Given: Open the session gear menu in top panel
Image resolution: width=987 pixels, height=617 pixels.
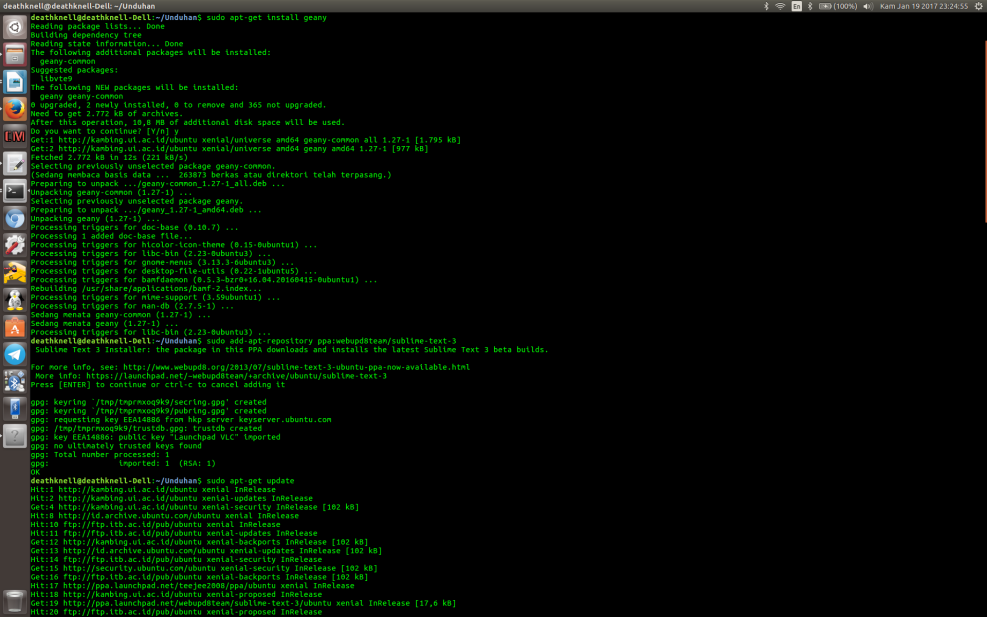Looking at the screenshot, I should (x=978, y=6).
